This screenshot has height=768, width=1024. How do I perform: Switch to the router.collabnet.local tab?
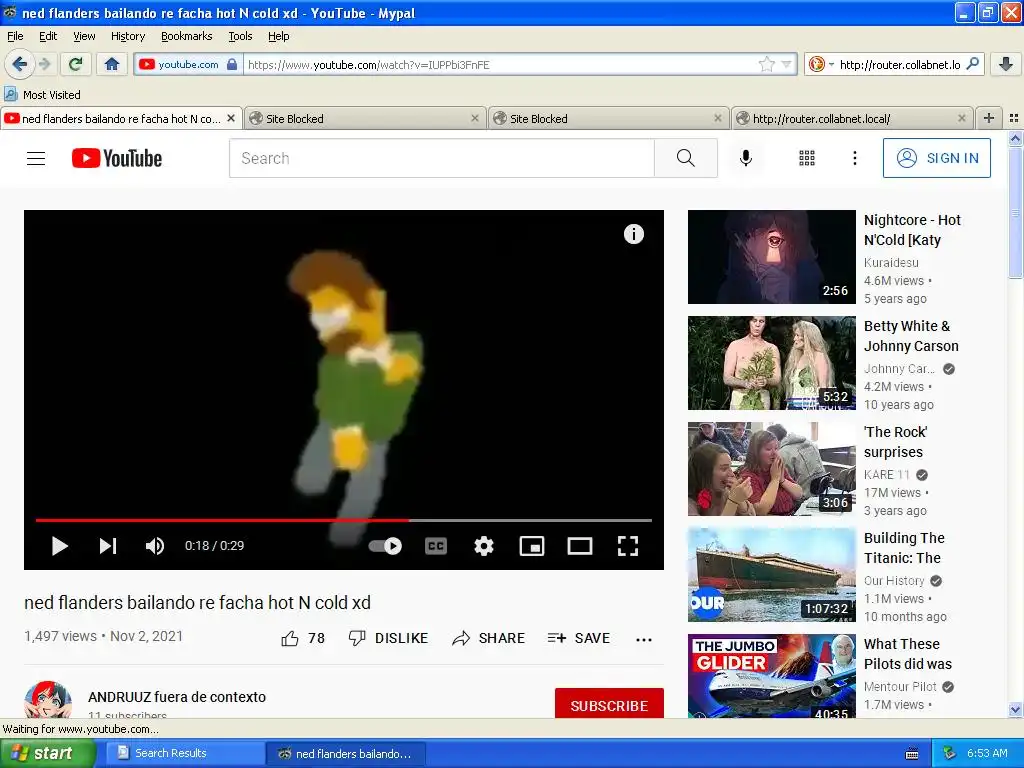[x=853, y=118]
